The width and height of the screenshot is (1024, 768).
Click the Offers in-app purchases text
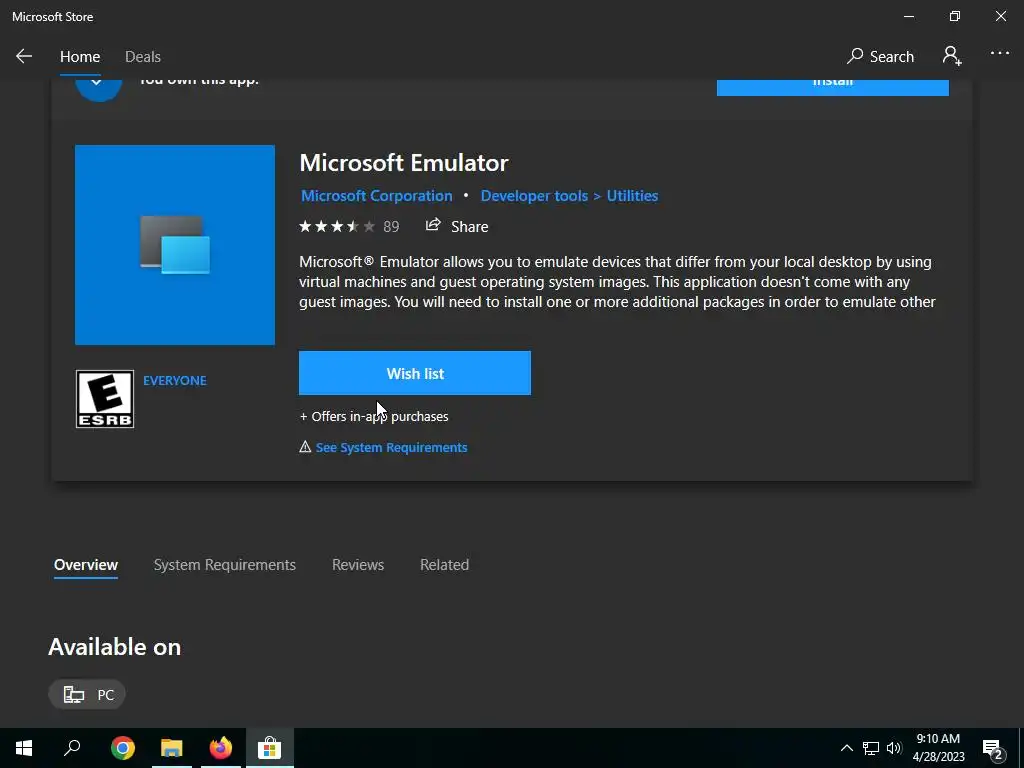point(374,416)
